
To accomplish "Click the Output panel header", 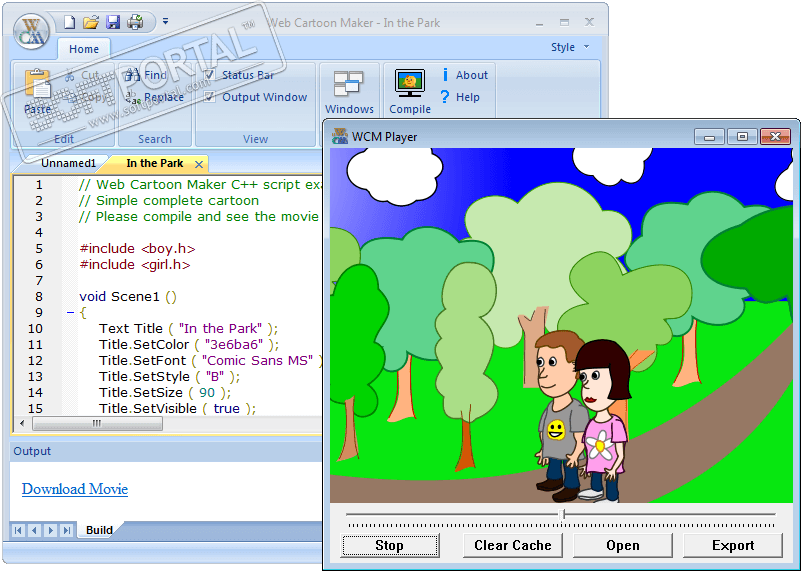I will 165,451.
